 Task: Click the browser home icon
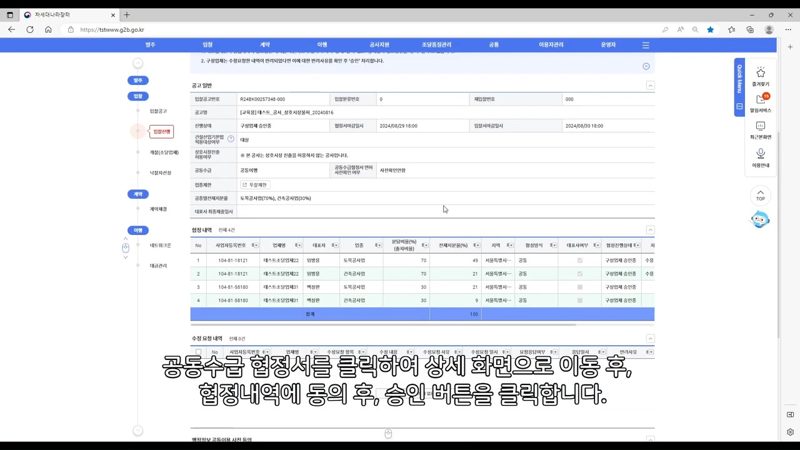click(48, 30)
